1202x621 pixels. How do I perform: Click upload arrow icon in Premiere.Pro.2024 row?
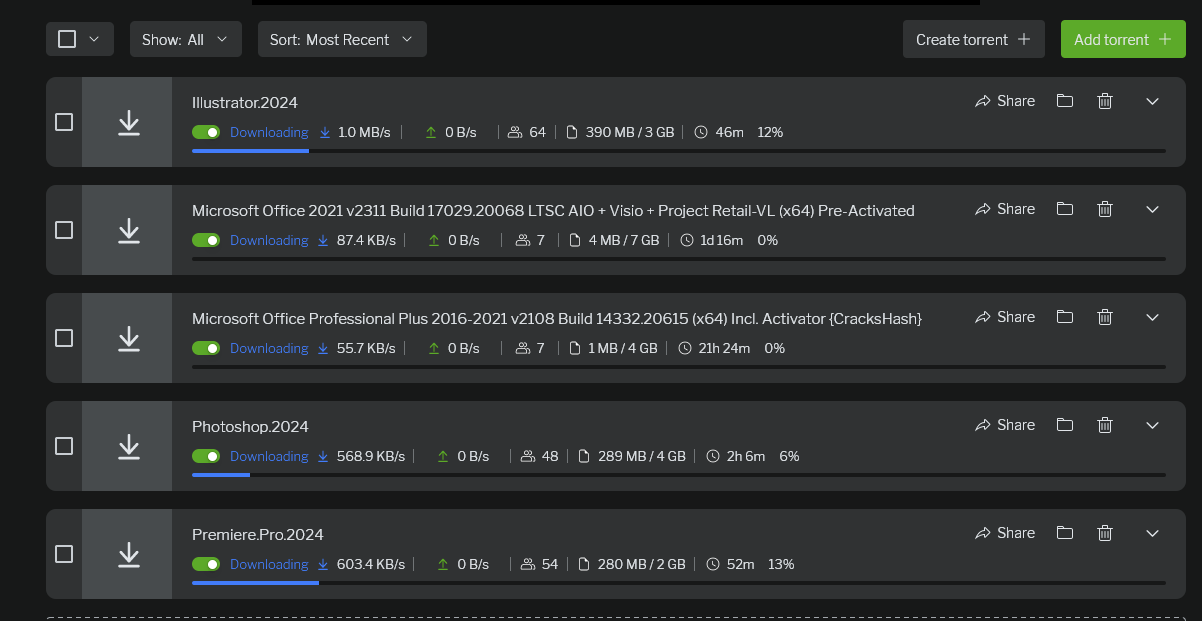coord(444,564)
